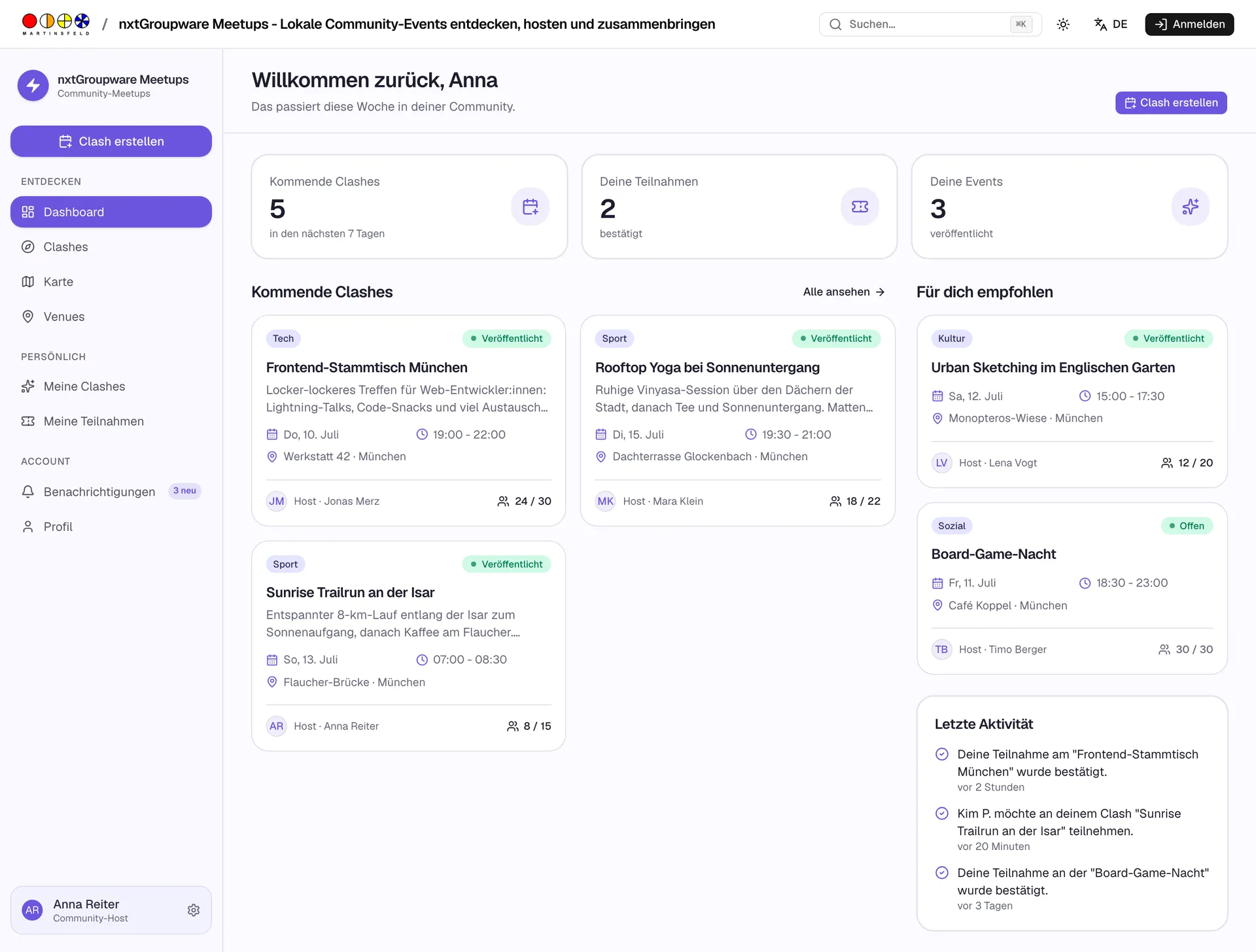Focus the Suchen search field

point(930,24)
